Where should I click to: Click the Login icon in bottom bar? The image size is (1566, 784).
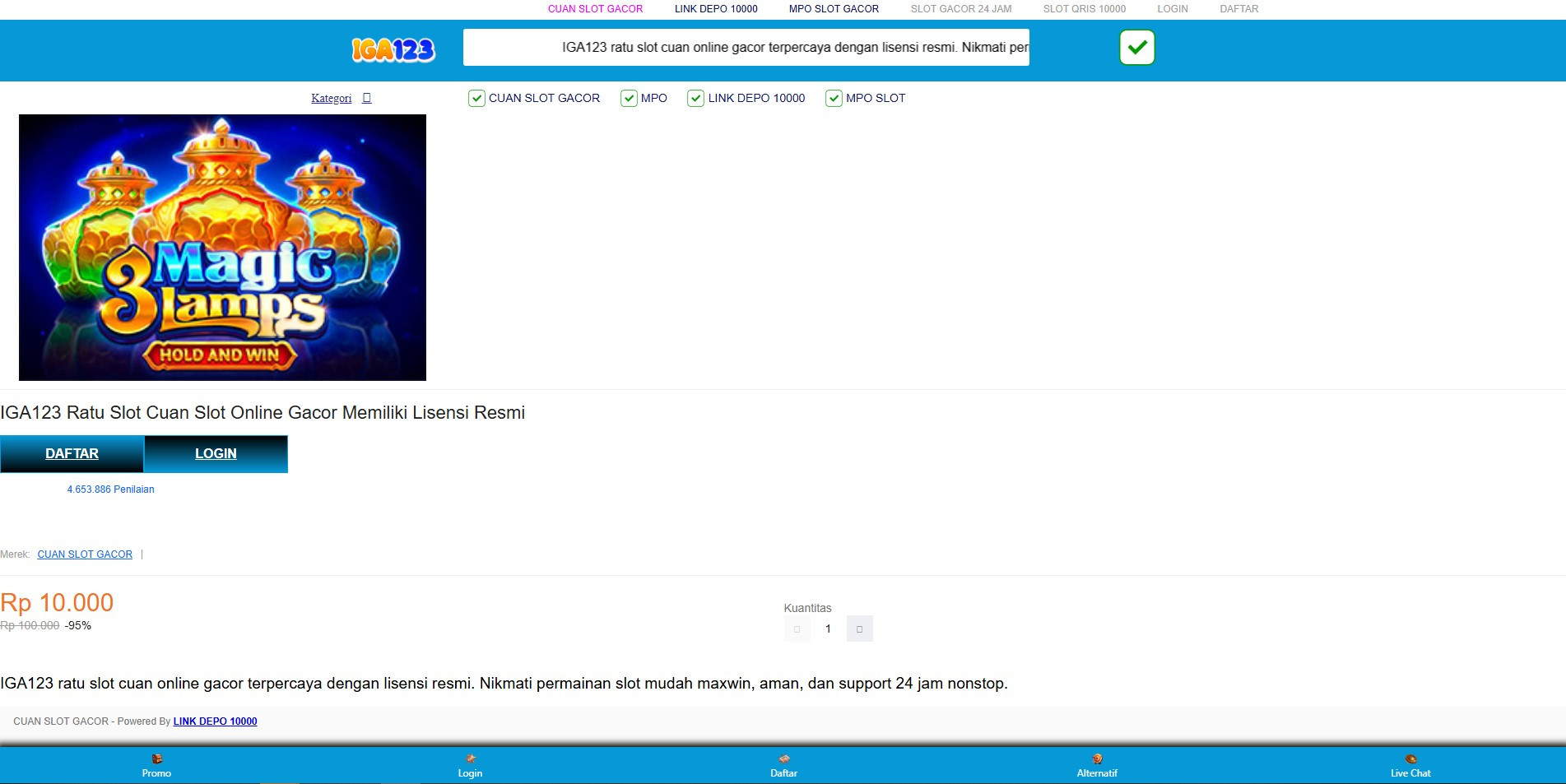point(470,758)
